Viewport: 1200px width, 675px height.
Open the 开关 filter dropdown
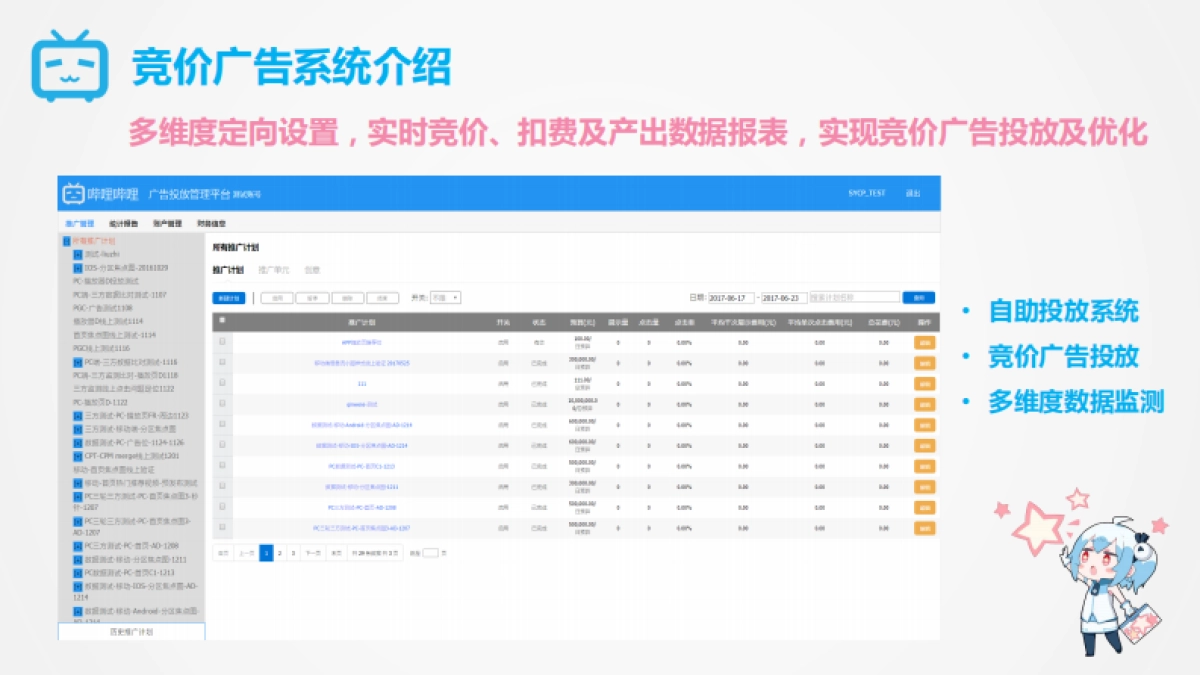point(444,298)
